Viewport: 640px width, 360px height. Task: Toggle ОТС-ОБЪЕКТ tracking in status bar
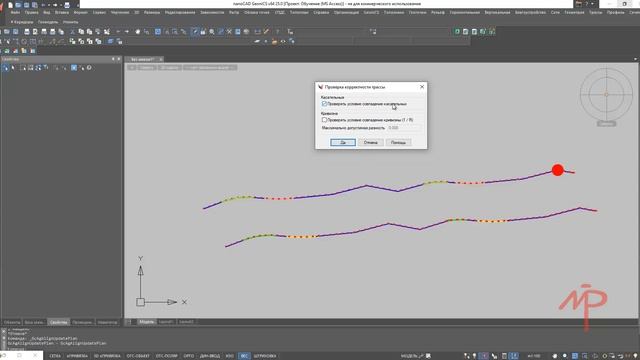coord(138,356)
